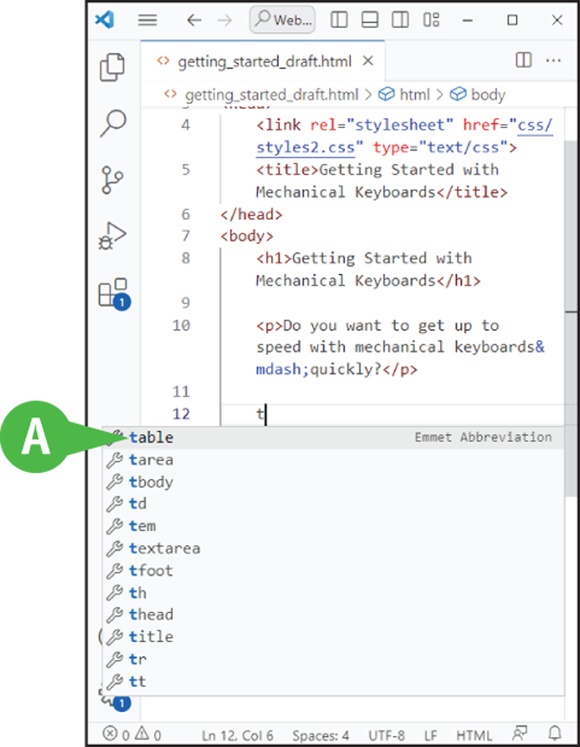Close the getting_started_draft.html tab
580x747 pixels.
[x=368, y=61]
